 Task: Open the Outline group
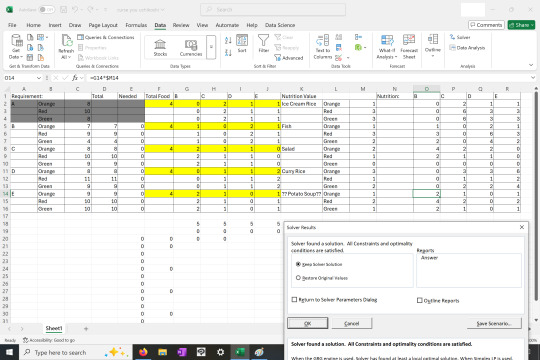pyautogui.click(x=433, y=45)
